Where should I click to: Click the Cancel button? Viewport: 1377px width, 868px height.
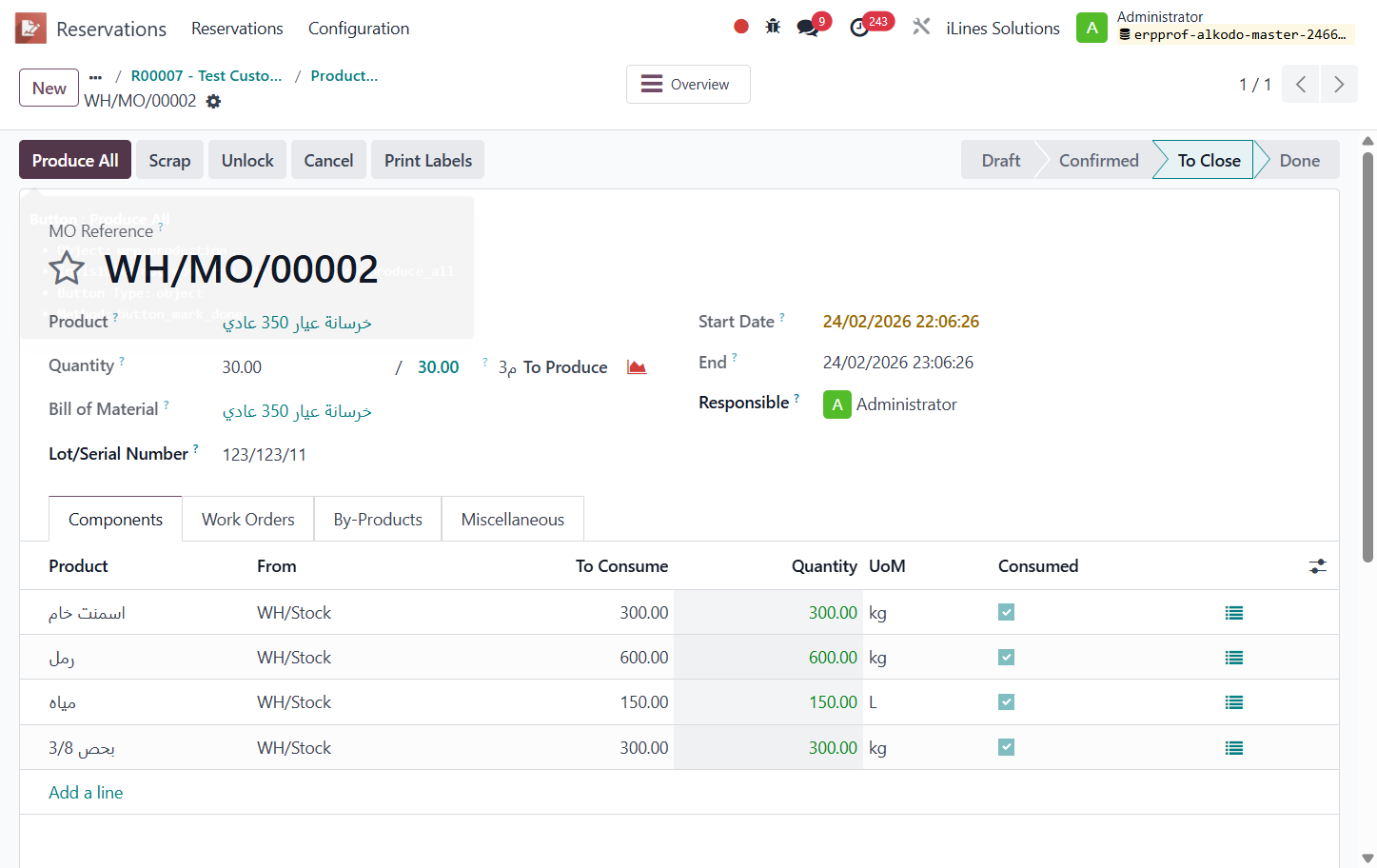[328, 160]
